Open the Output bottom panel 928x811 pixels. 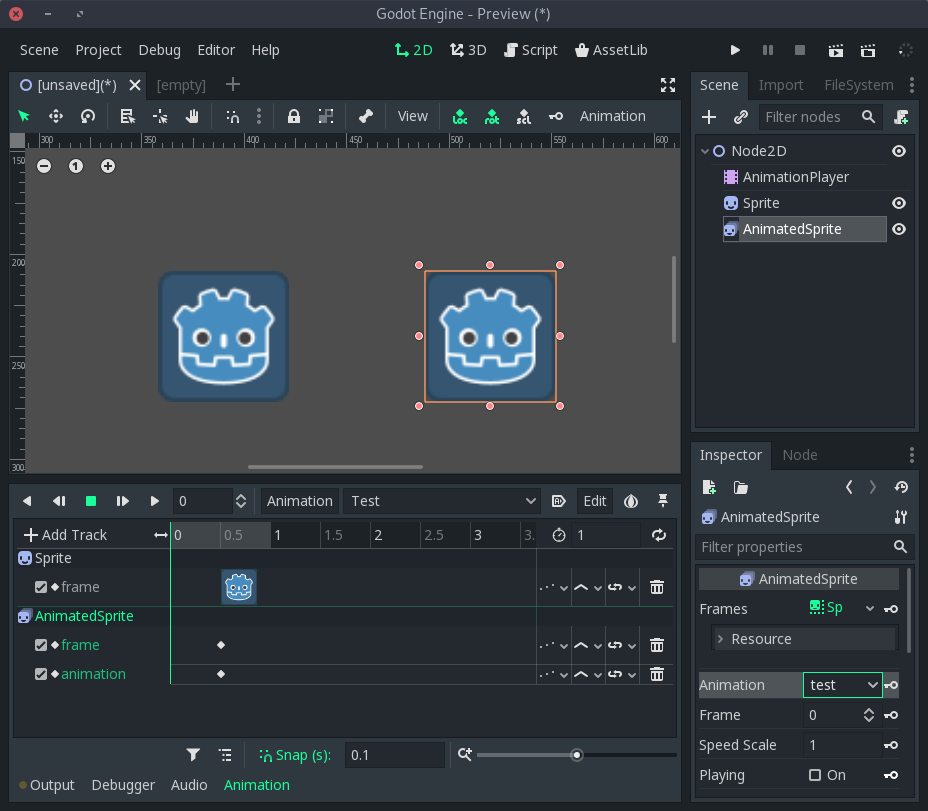tap(47, 785)
